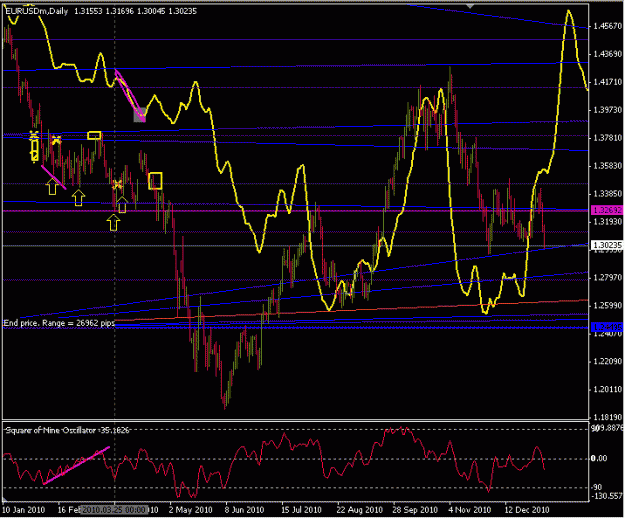Click the oscillator 0.00 scale label
625x518 pixels.
tap(599, 458)
